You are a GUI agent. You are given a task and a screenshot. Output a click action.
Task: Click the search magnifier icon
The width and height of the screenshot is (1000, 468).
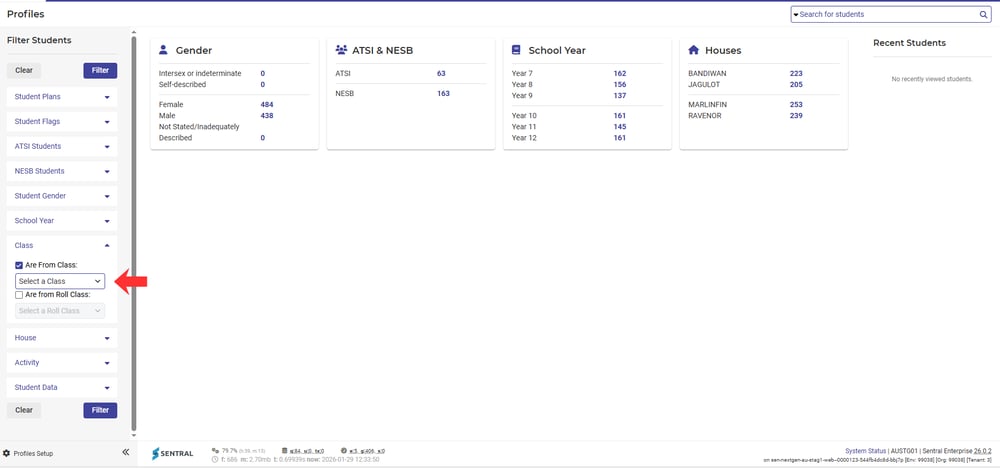click(x=983, y=14)
